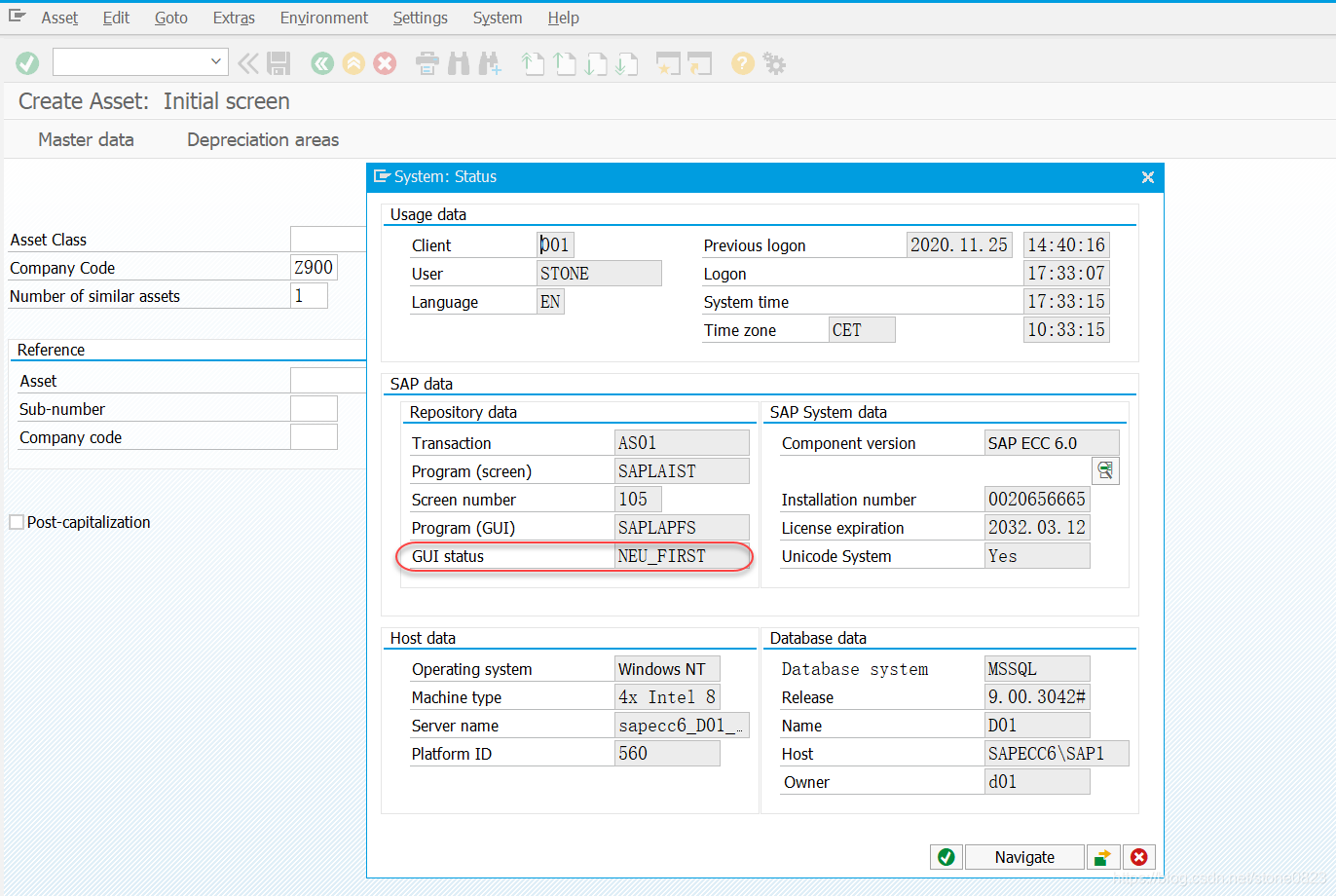This screenshot has width=1336, height=896.
Task: Click the Save icon in the toolbar
Action: coord(279,62)
